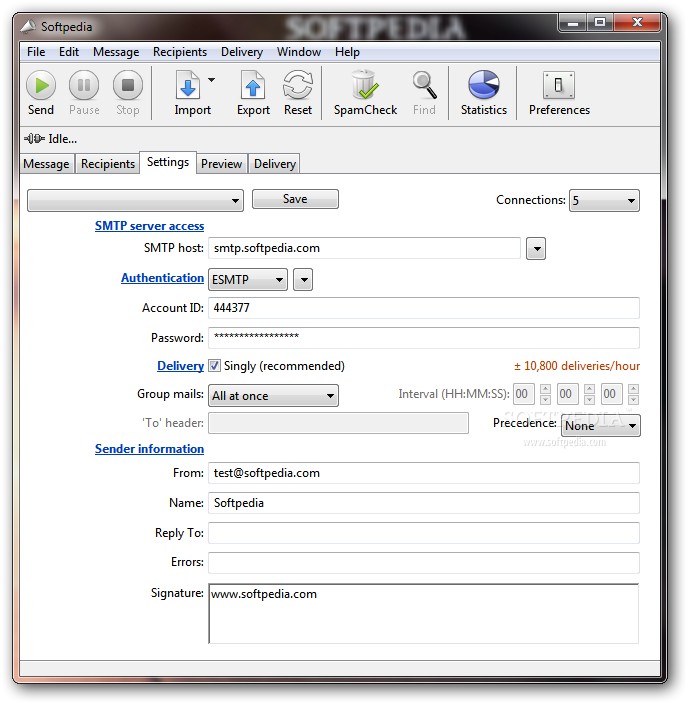Open the Window menu
Image resolution: width=688 pixels, height=704 pixels.
coord(299,52)
